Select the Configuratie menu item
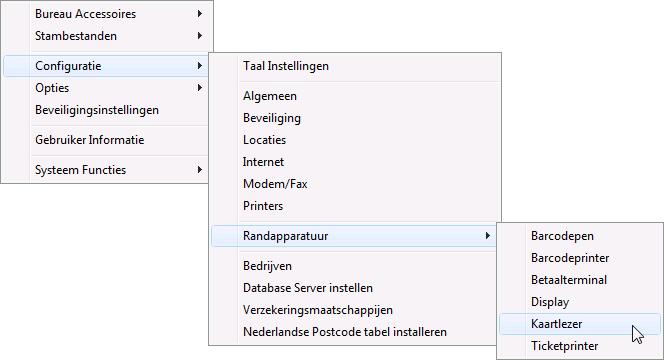The image size is (664, 360). tap(106, 66)
